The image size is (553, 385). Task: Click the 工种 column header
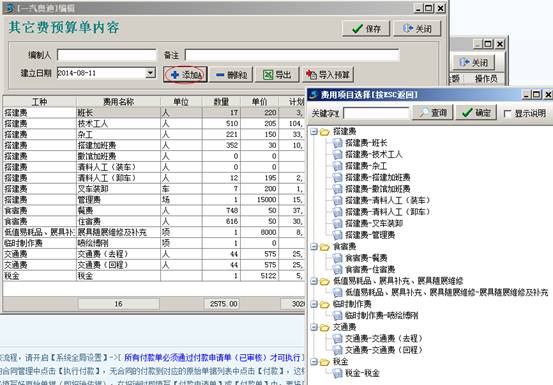[39, 102]
